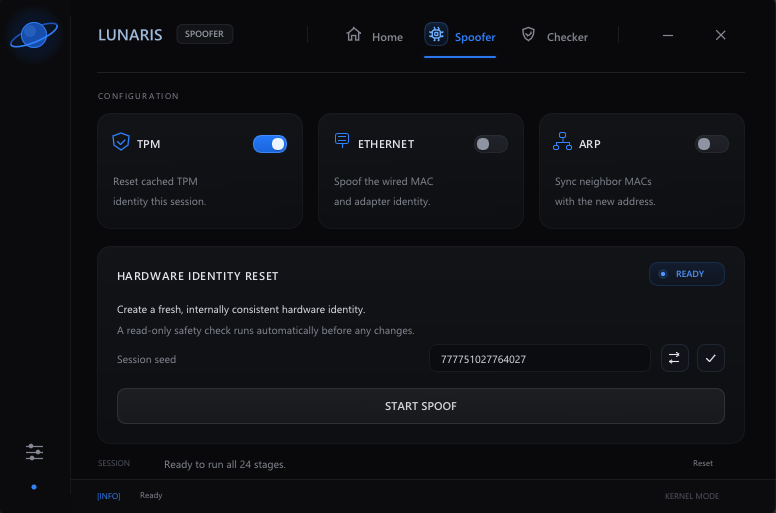Close the Lunaris window

coord(721,35)
